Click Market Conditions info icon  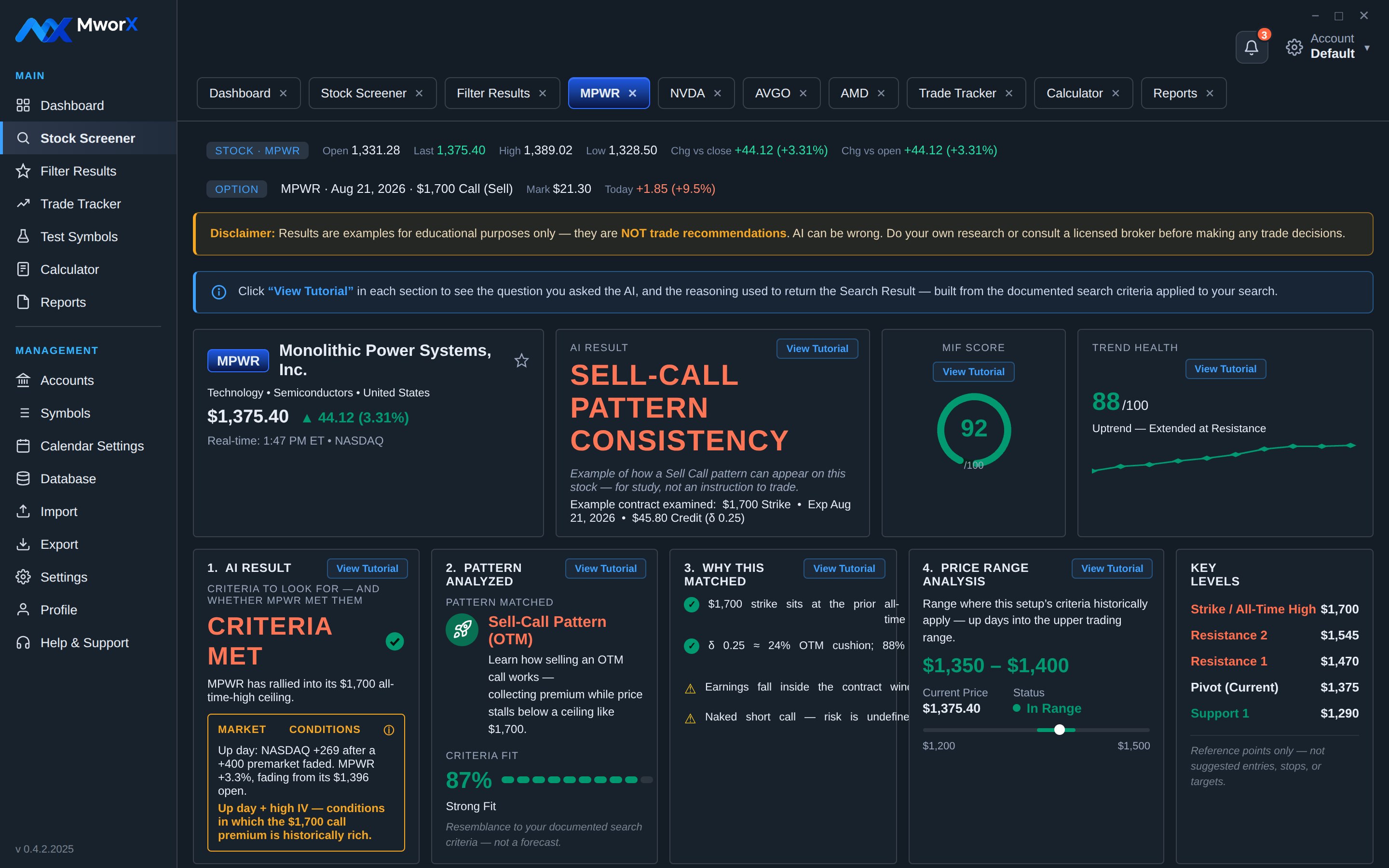[x=389, y=730]
